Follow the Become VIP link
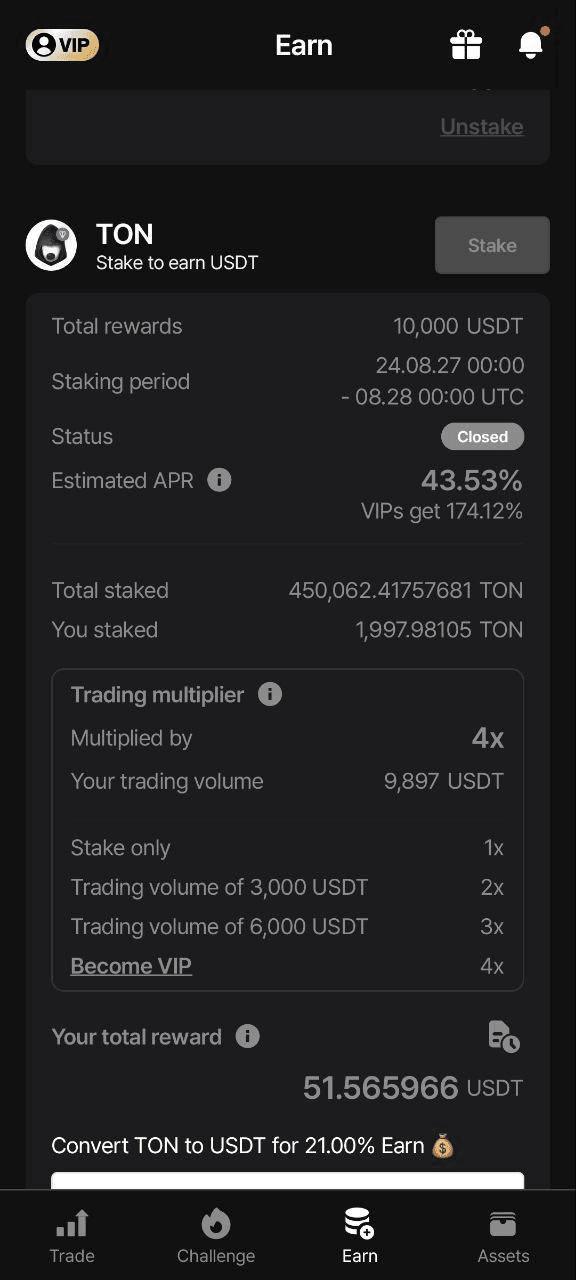Viewport: 576px width, 1280px height. [131, 966]
